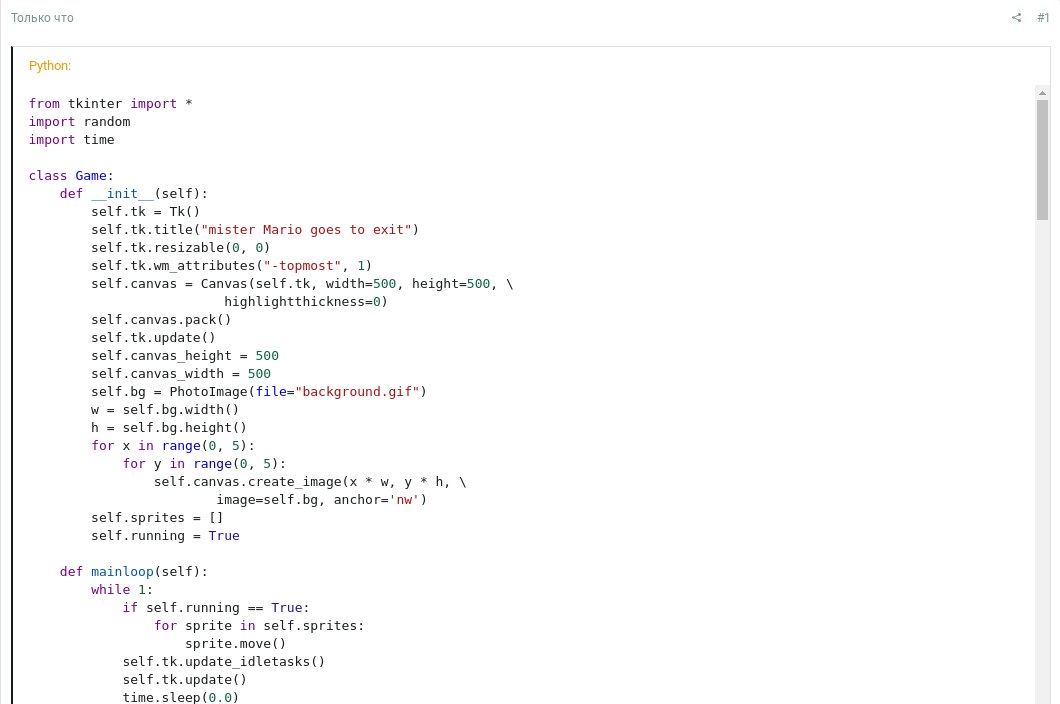This screenshot has width=1060, height=704.
Task: Click the "self.tk.update_idletasks()" line
Action: [x=224, y=661]
